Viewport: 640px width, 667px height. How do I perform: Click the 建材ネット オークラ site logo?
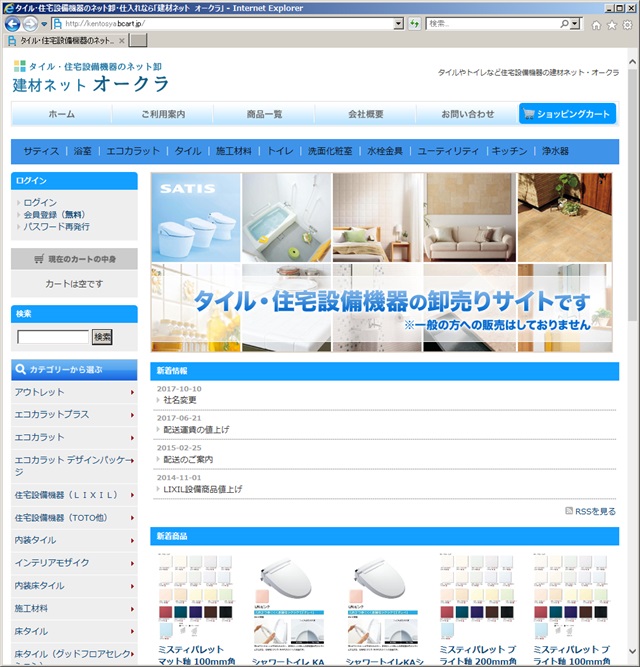pyautogui.click(x=91, y=77)
